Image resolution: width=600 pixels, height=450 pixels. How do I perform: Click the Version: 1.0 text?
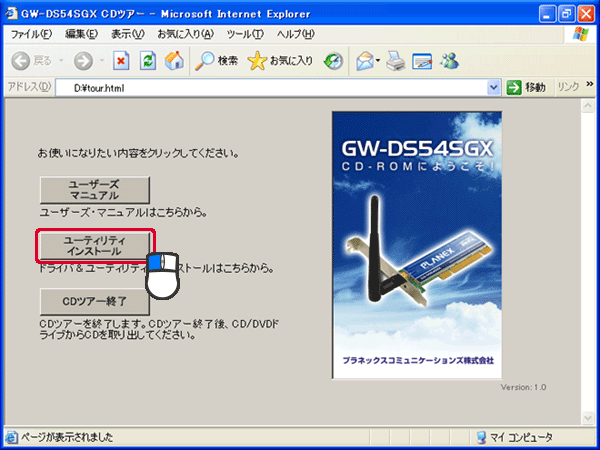[523, 387]
